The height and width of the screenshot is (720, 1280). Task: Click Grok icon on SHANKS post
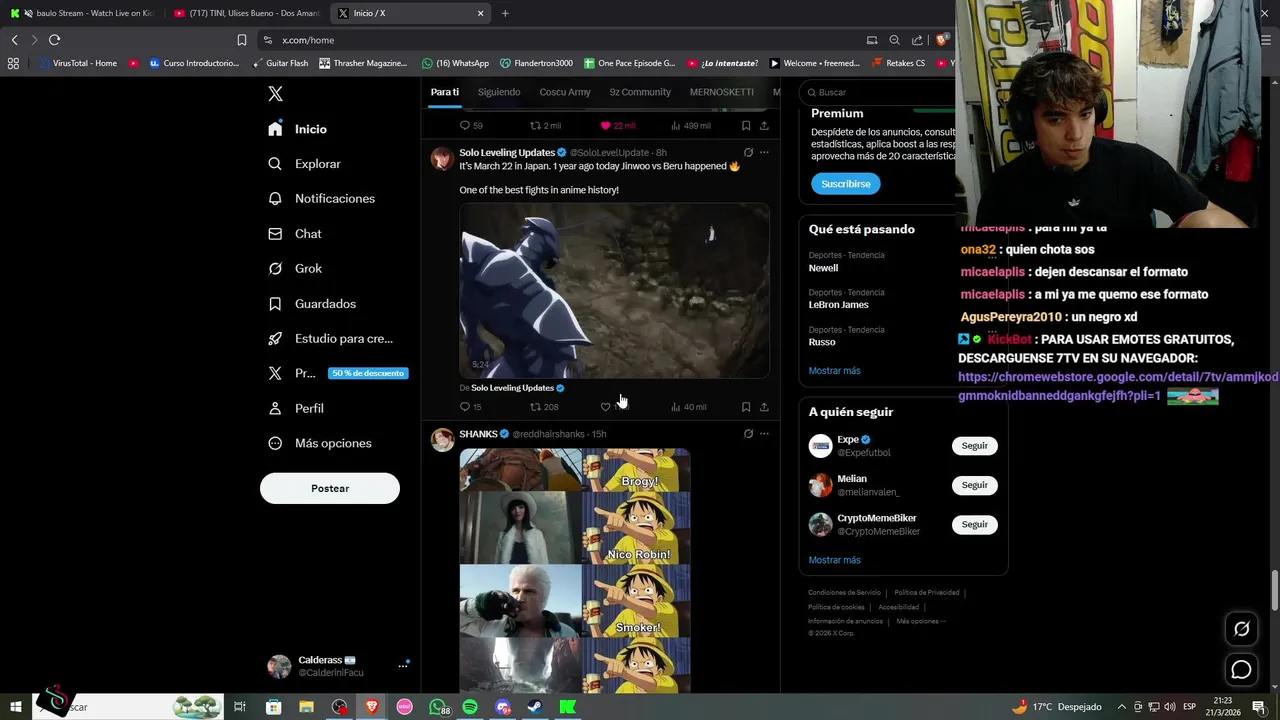[x=748, y=434]
